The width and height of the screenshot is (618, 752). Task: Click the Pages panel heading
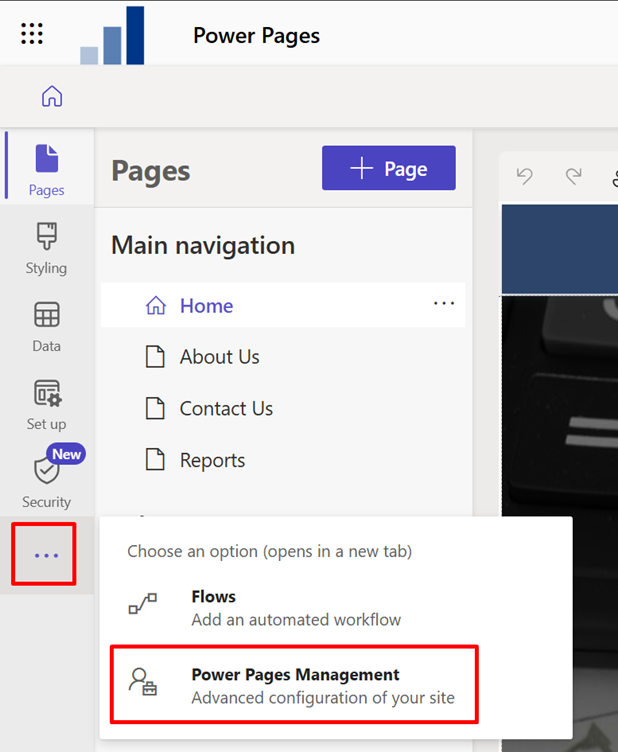tap(151, 171)
